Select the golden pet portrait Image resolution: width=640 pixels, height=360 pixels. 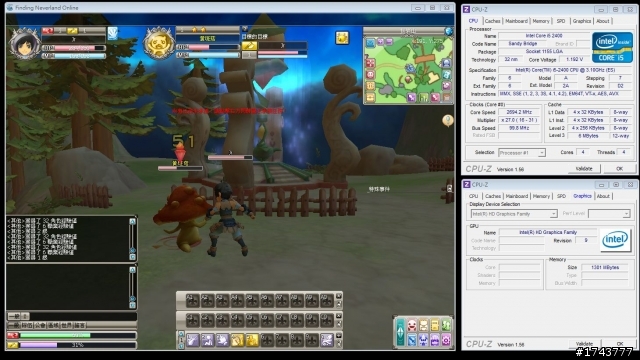point(159,43)
